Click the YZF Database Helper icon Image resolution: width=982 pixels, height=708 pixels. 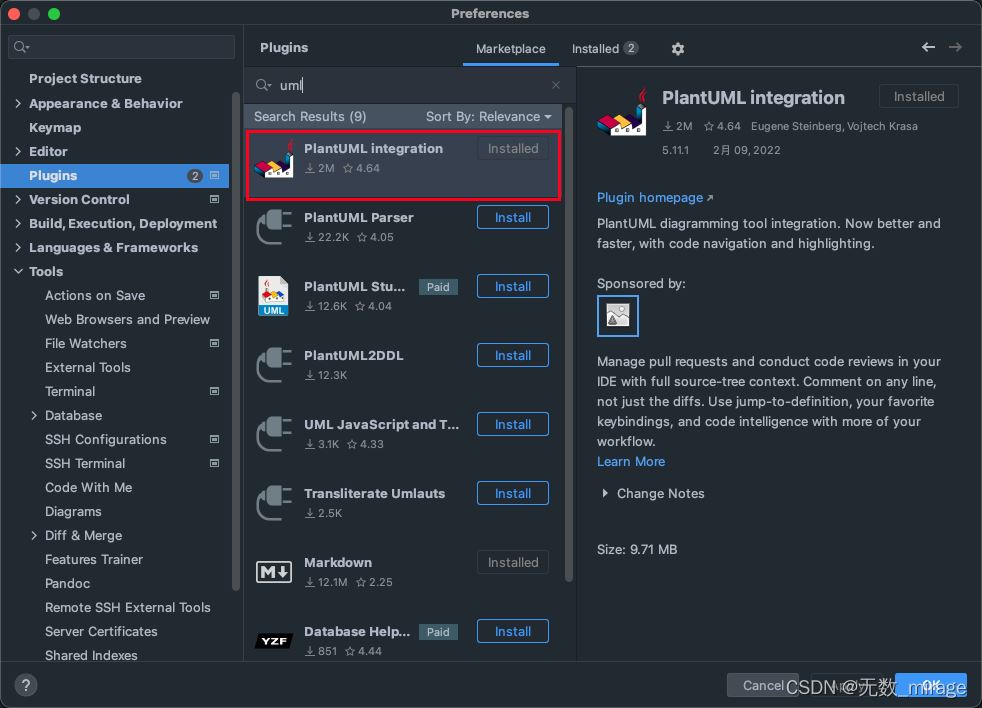274,641
